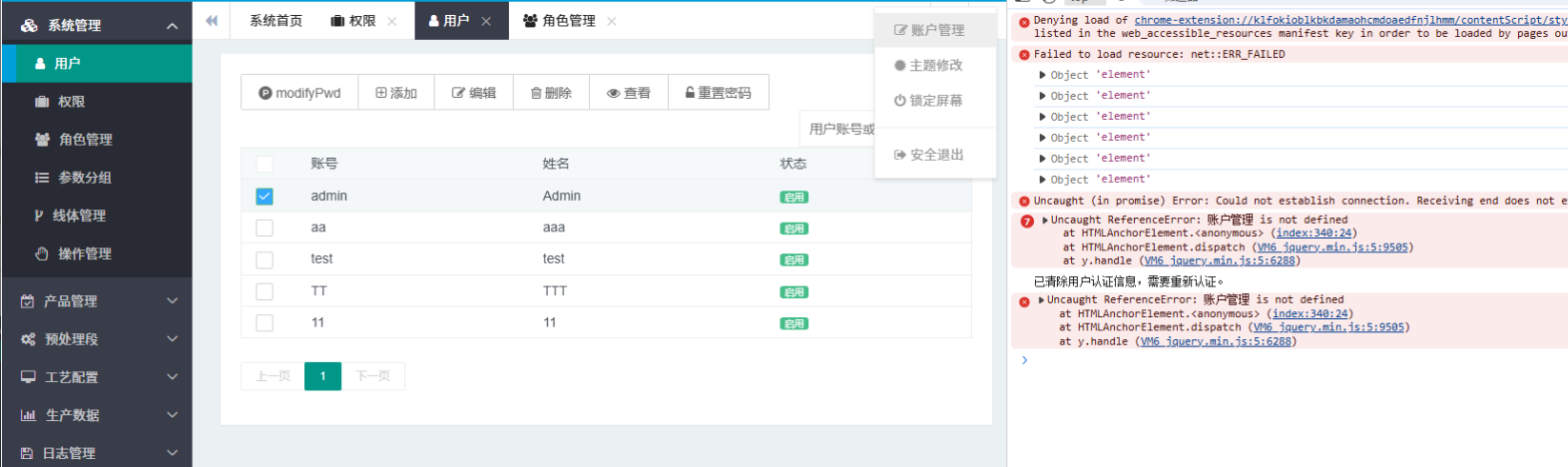Open 线体管理 in the sidebar
This screenshot has height=467, width=1568.
[x=96, y=215]
